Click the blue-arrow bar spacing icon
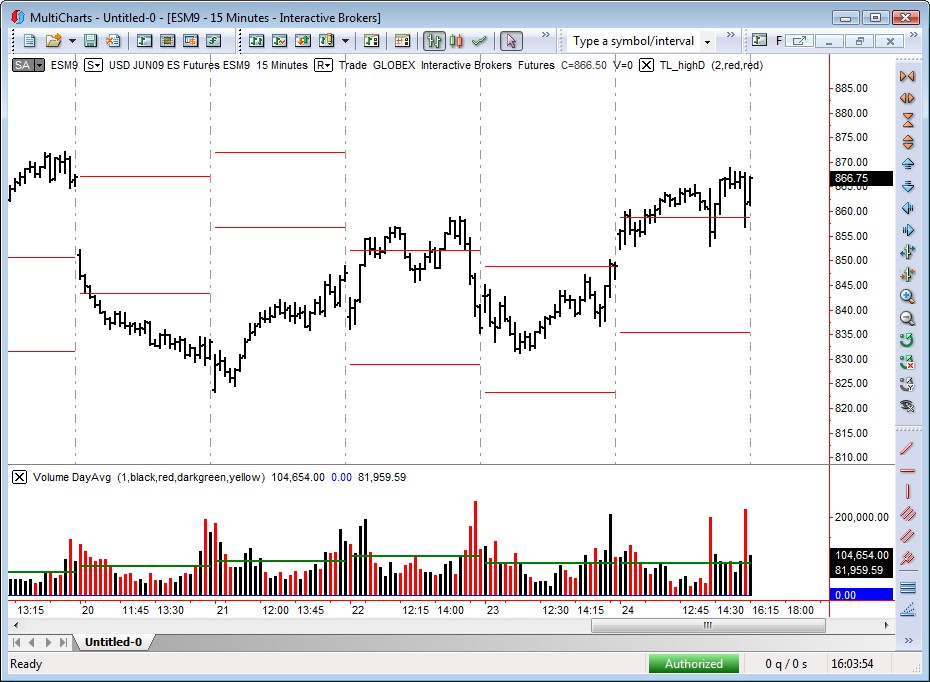The height and width of the screenshot is (682, 930). 907,252
